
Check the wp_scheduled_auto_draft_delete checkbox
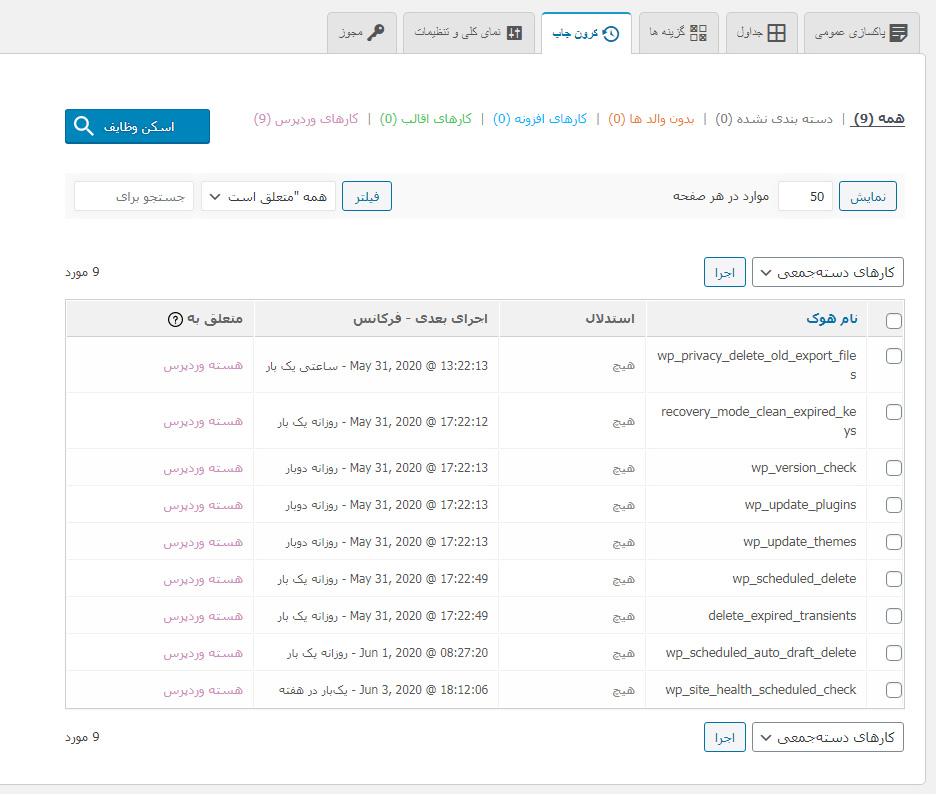pos(894,653)
